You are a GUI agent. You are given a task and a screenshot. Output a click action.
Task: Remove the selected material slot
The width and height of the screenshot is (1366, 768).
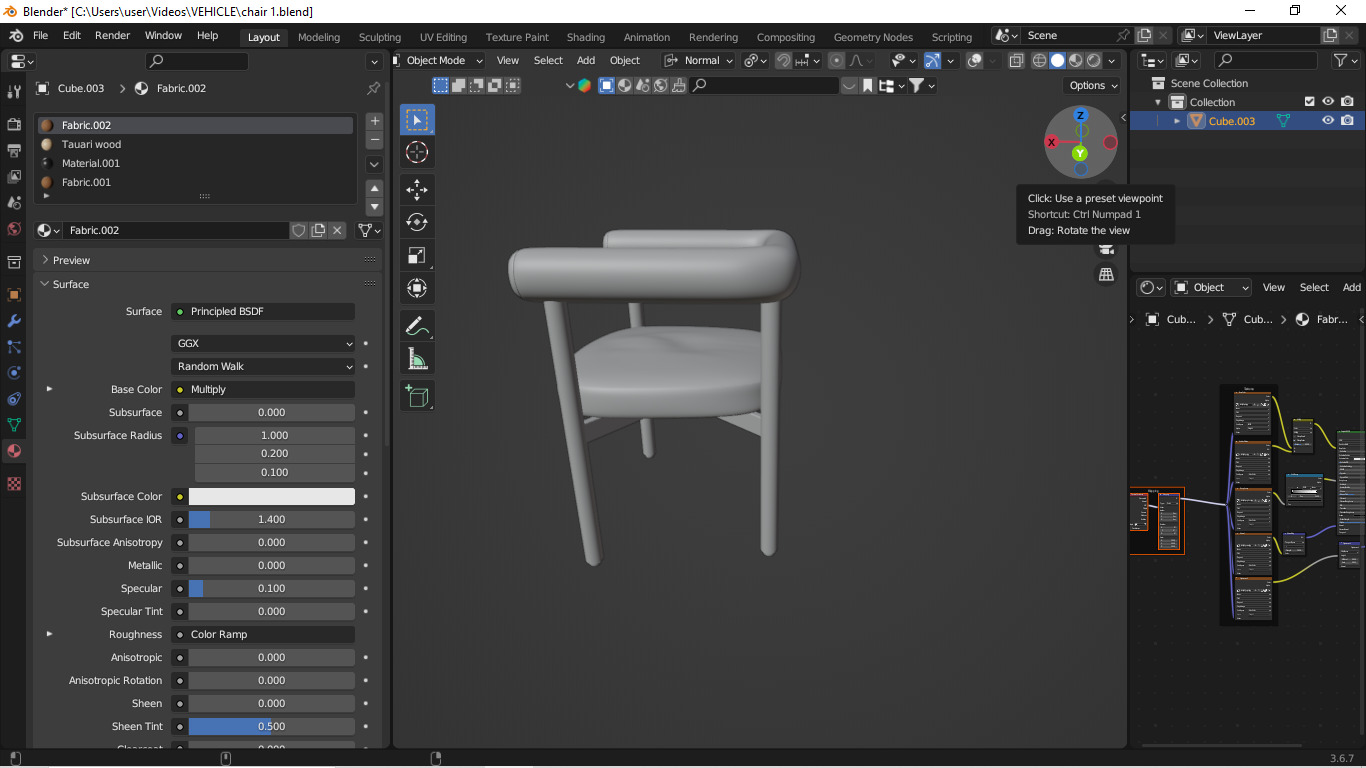(375, 140)
